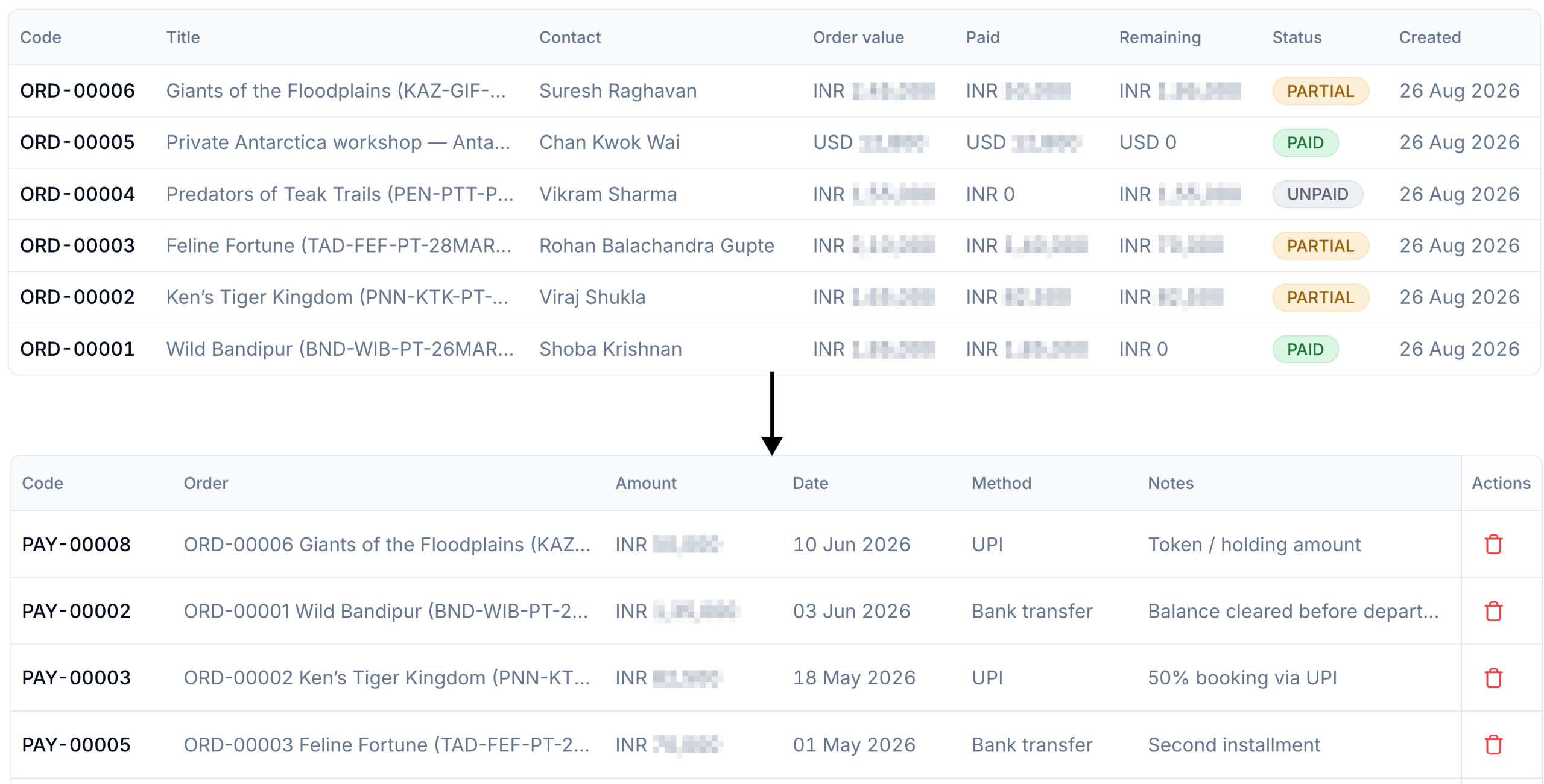Viewport: 1544px width, 784px height.
Task: Select the ORD-00004 order row code
Action: (x=77, y=194)
